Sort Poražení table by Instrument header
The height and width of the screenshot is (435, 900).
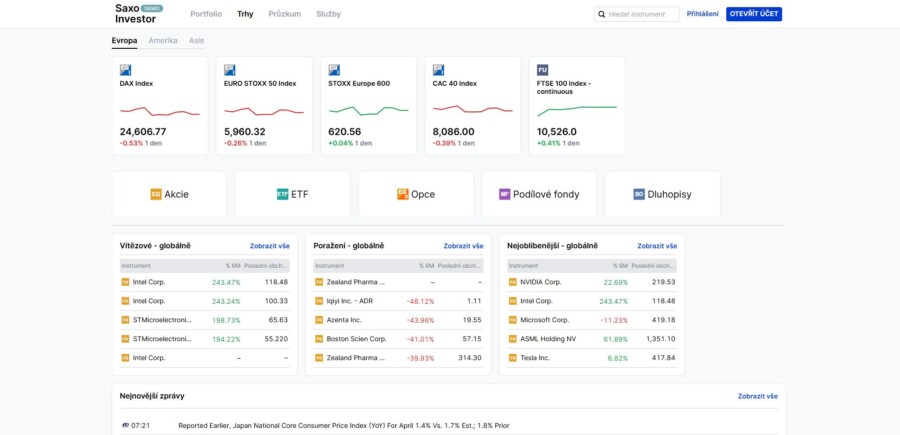pyautogui.click(x=329, y=266)
